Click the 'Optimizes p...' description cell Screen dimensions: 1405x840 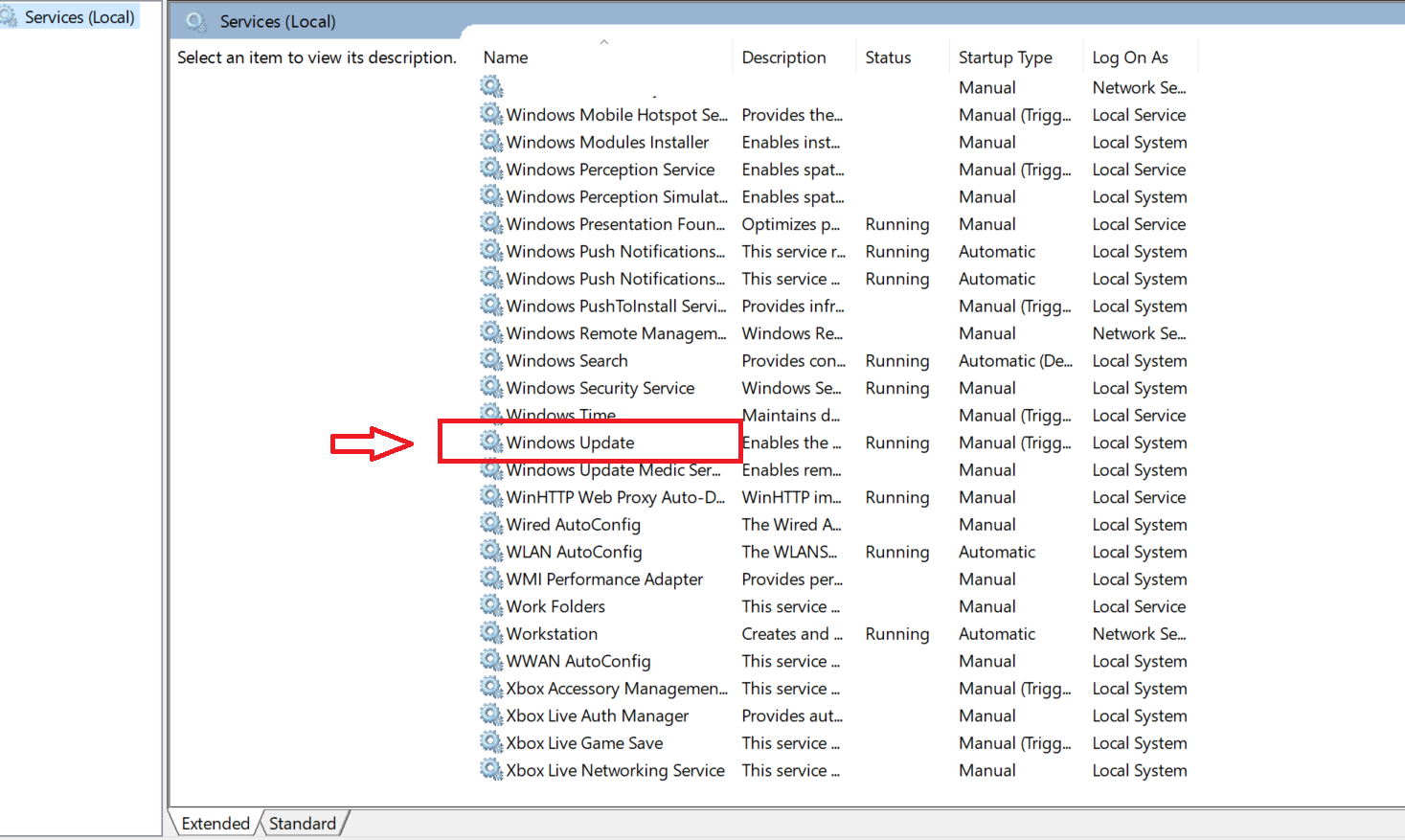click(x=791, y=224)
